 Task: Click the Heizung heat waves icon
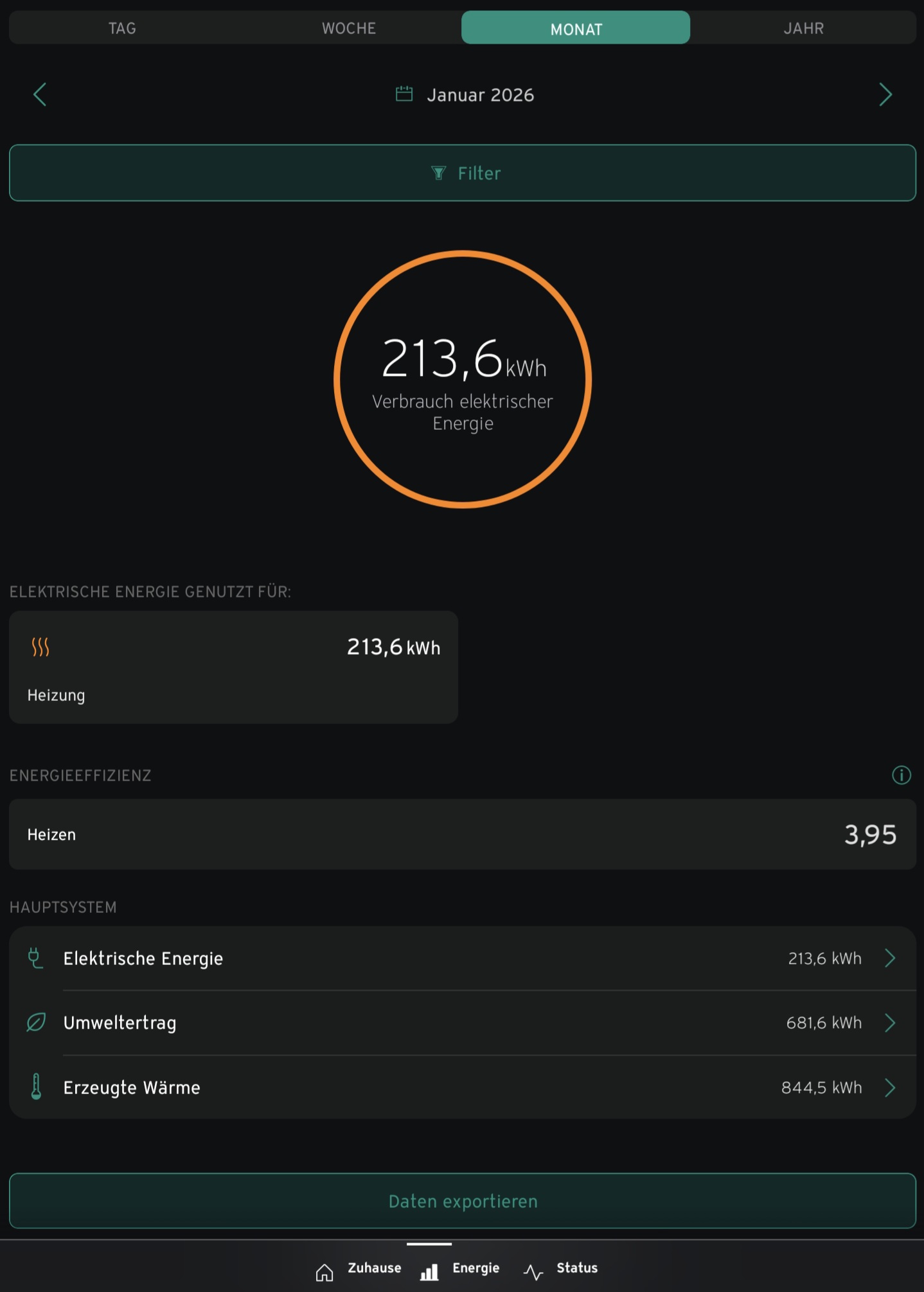(40, 646)
